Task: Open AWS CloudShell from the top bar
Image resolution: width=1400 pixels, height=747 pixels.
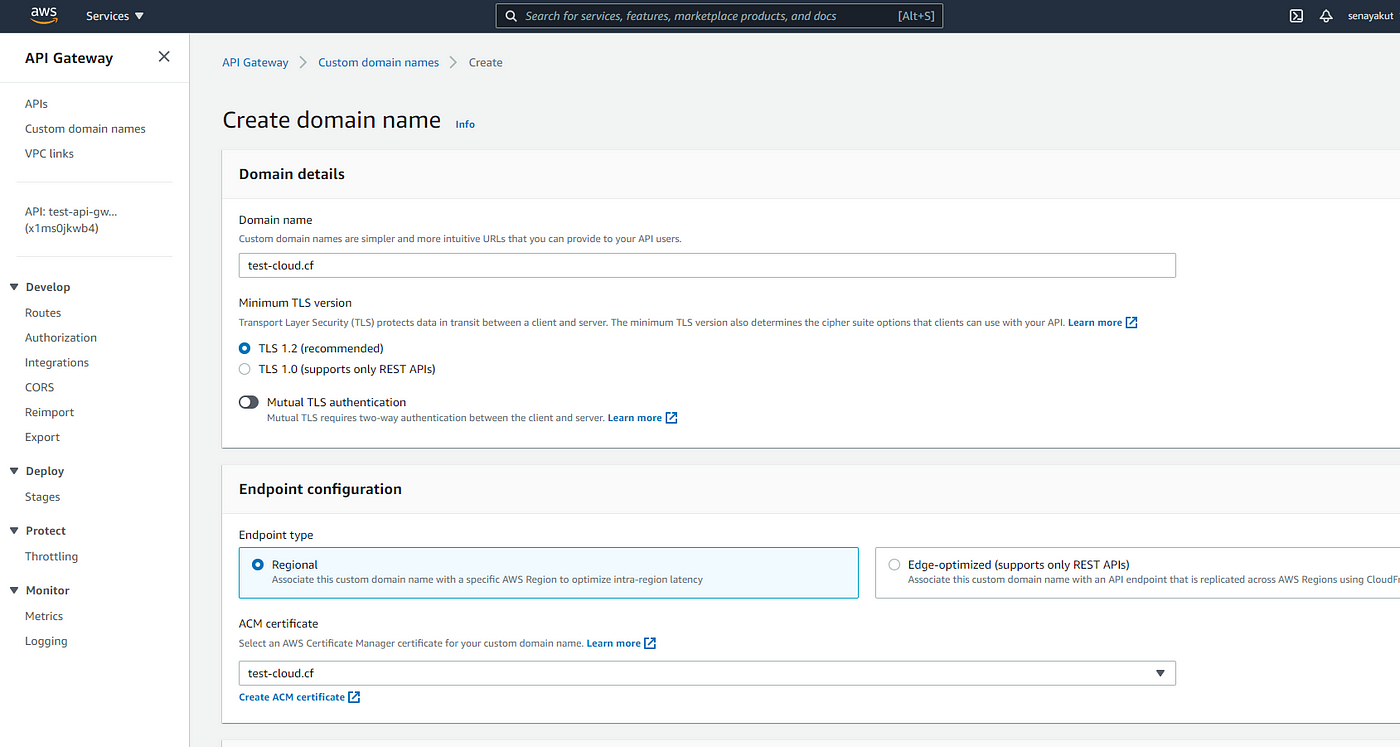Action: point(1296,15)
